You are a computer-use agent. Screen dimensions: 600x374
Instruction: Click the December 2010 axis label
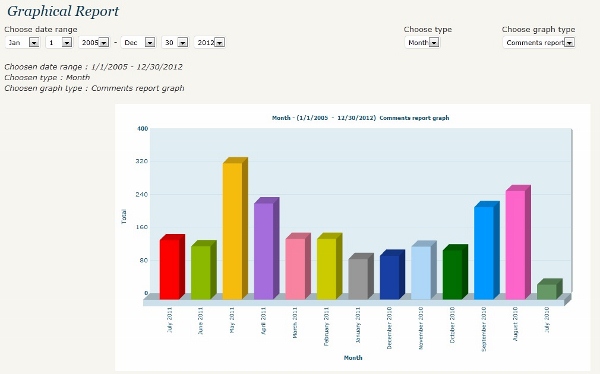(389, 328)
